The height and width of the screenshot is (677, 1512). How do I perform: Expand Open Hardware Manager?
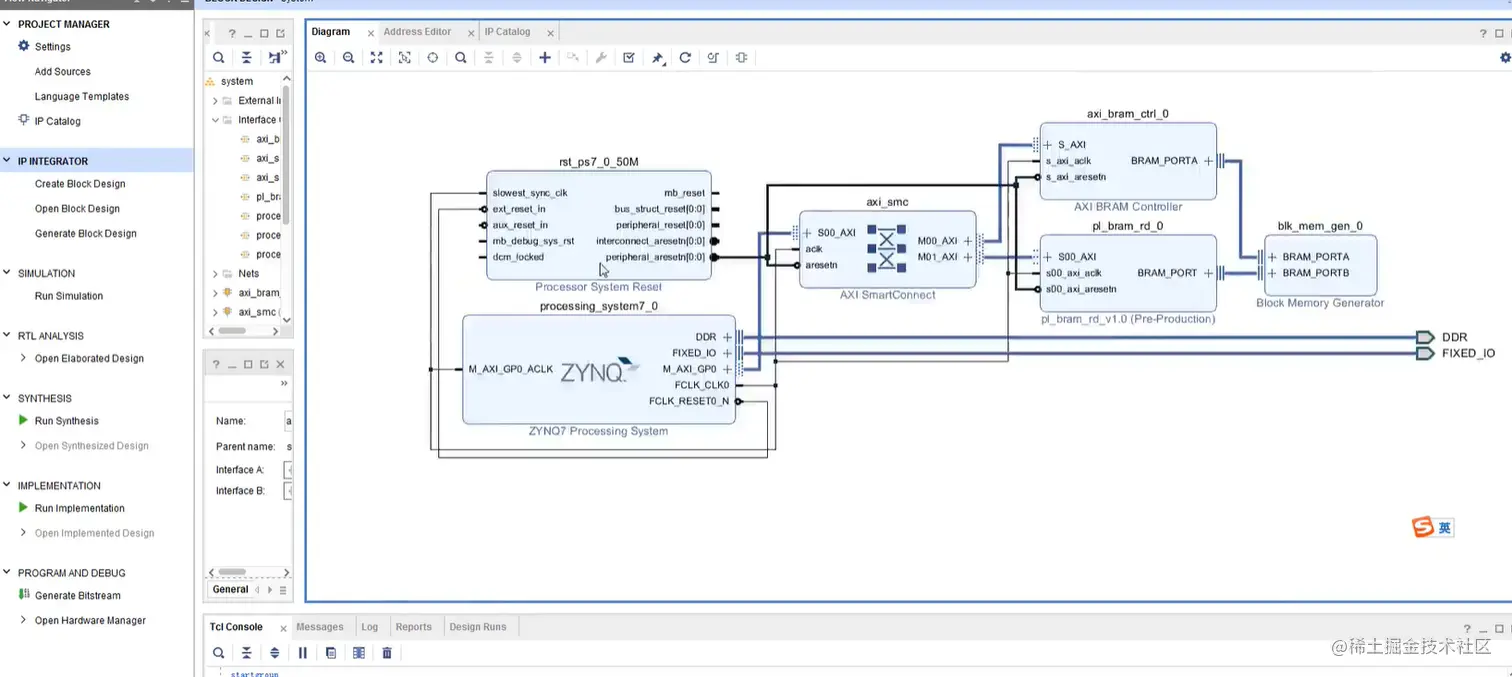pos(24,620)
